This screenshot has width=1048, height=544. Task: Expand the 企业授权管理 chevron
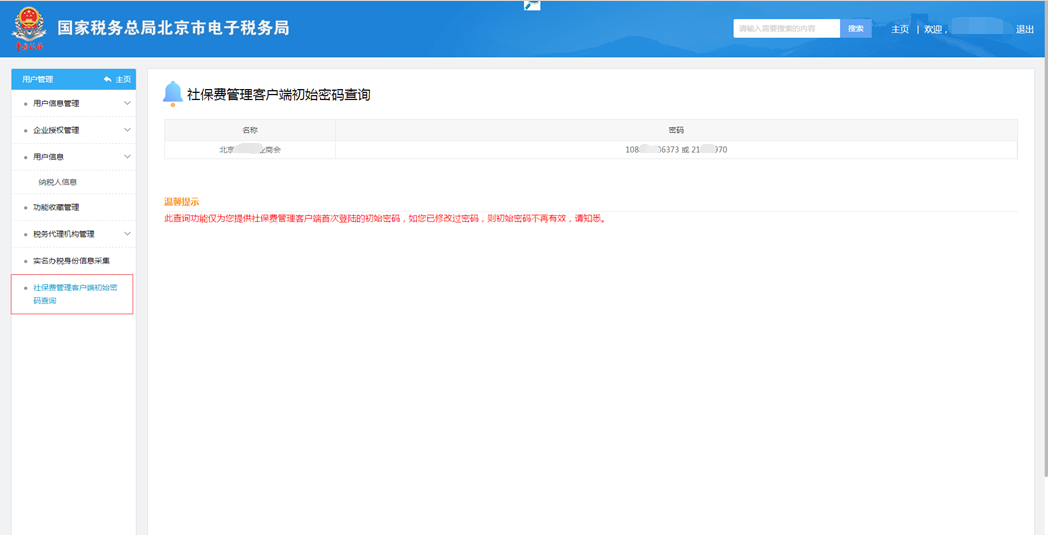127,130
